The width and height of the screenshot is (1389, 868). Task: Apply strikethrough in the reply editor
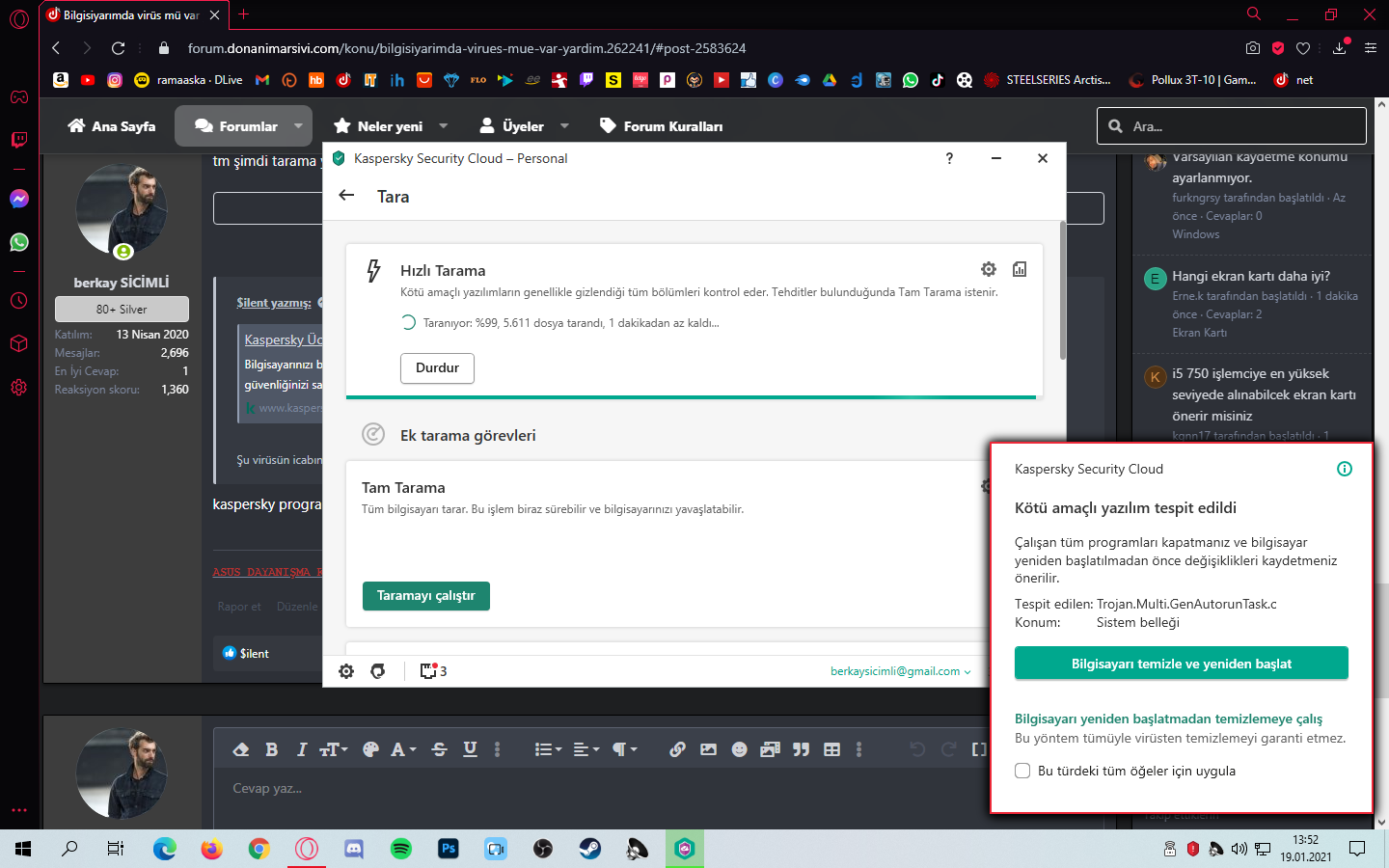440,749
